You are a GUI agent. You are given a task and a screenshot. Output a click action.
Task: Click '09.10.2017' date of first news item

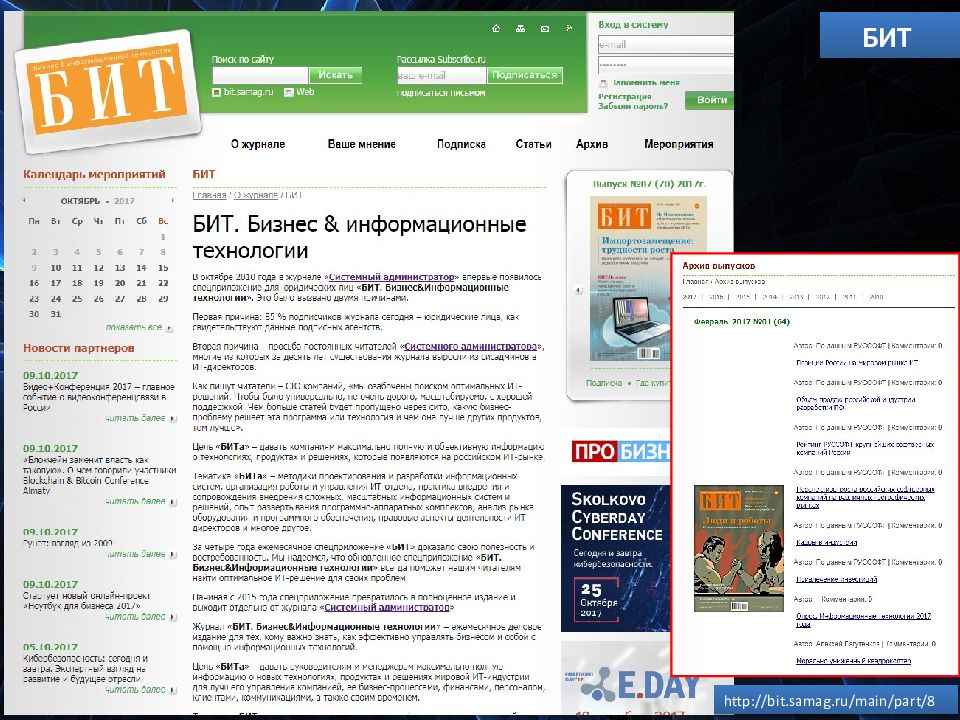pos(50,375)
